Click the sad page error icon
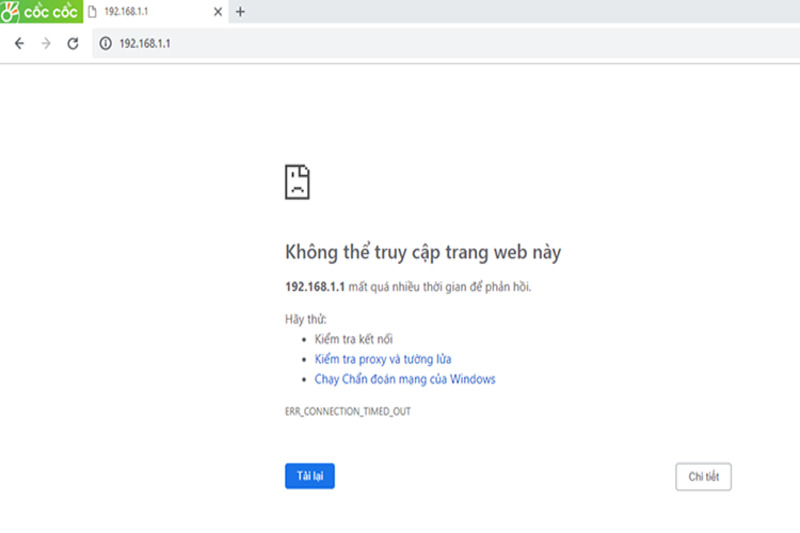 [x=297, y=182]
